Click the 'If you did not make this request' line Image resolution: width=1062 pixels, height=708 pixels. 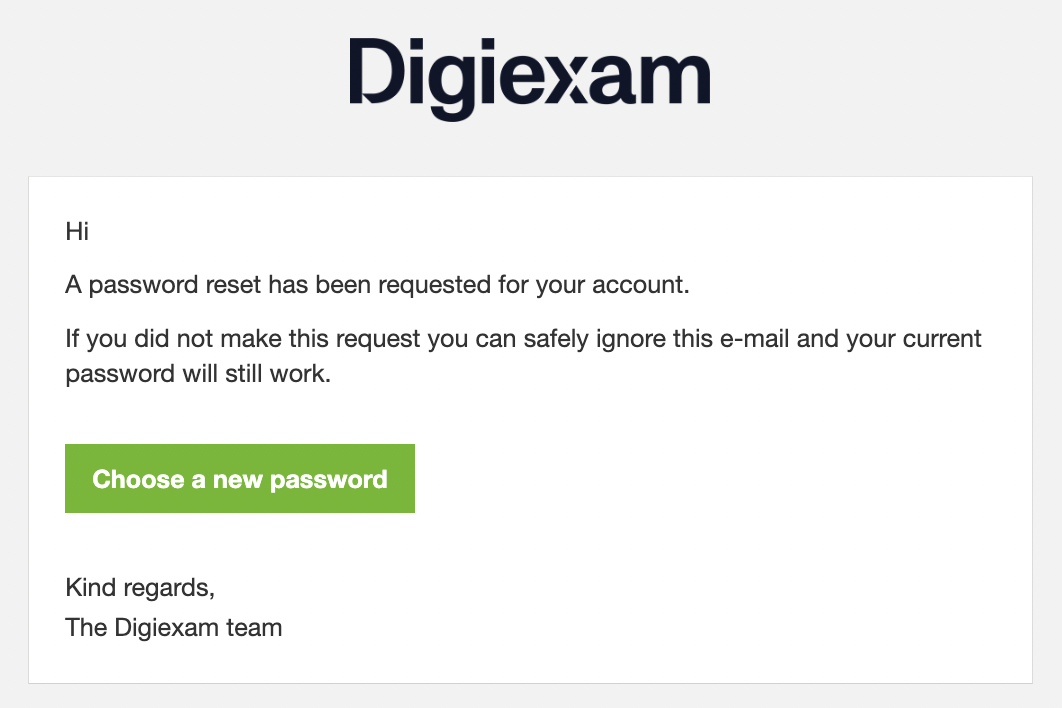click(523, 339)
